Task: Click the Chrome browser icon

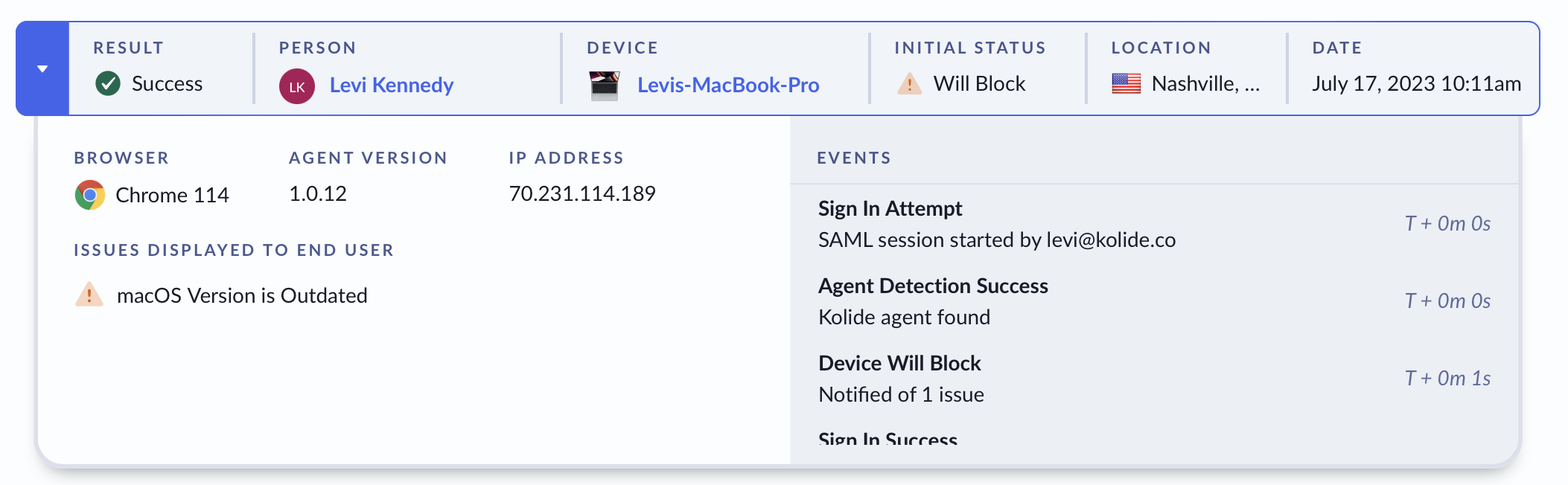Action: click(x=90, y=195)
